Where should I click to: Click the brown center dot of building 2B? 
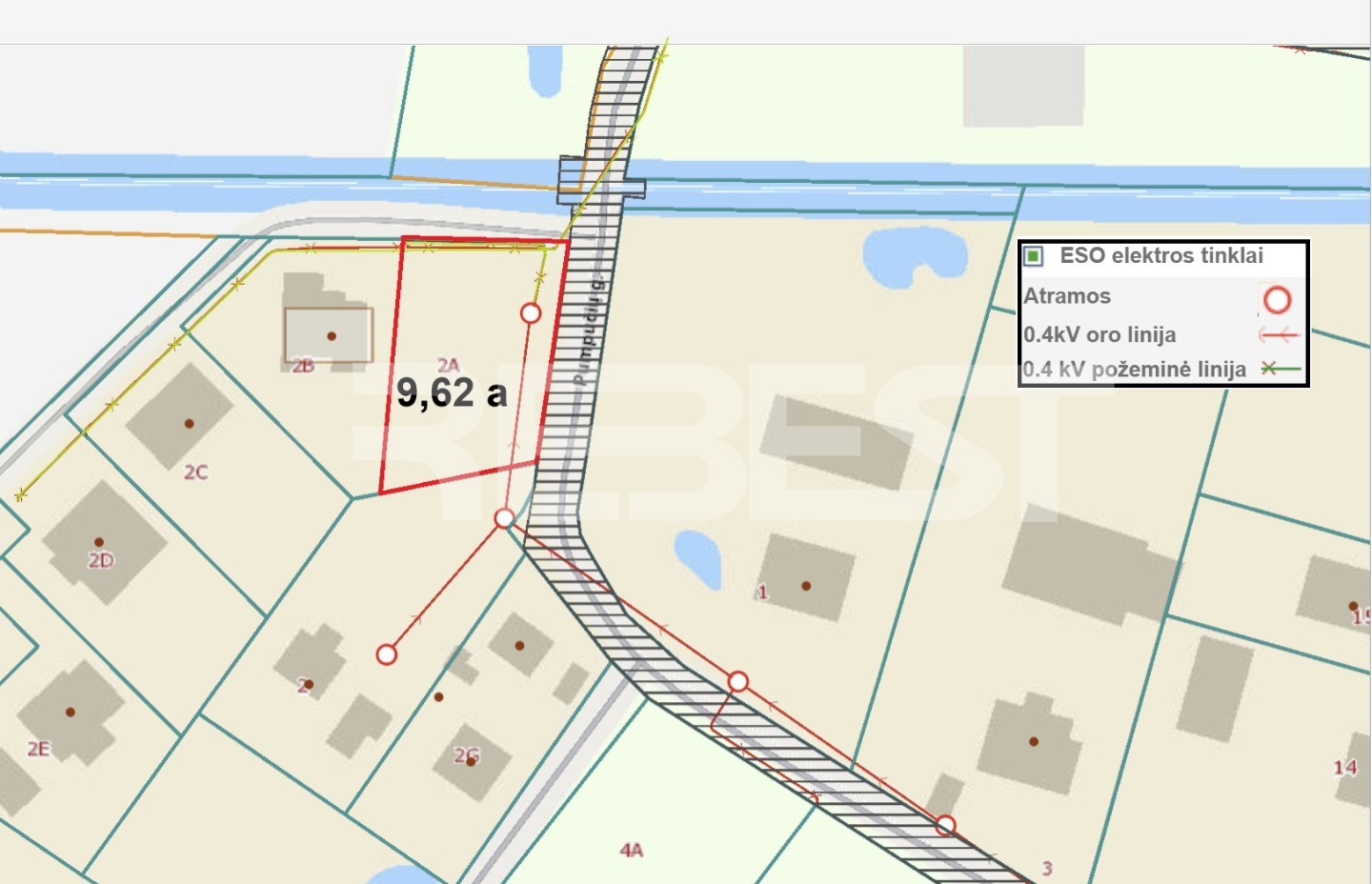(x=332, y=336)
